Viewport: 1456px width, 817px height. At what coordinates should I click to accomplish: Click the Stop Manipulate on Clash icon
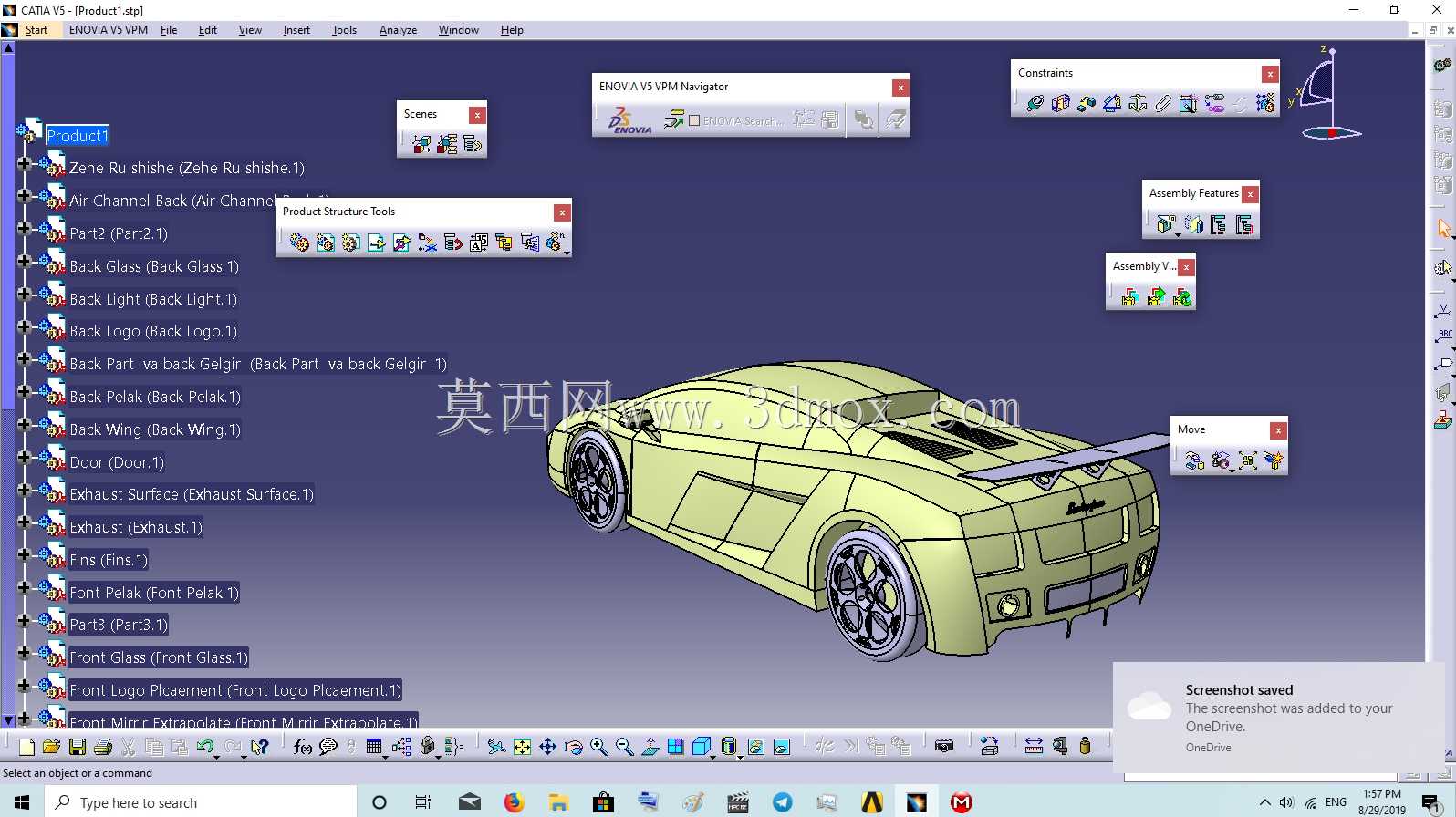(1274, 460)
